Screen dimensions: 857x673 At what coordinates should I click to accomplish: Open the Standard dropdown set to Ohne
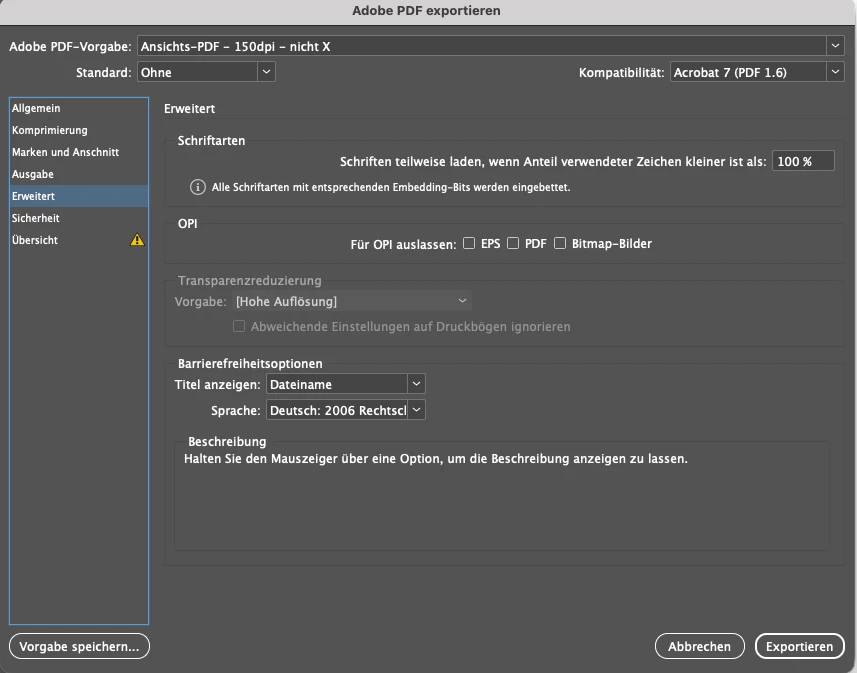206,72
